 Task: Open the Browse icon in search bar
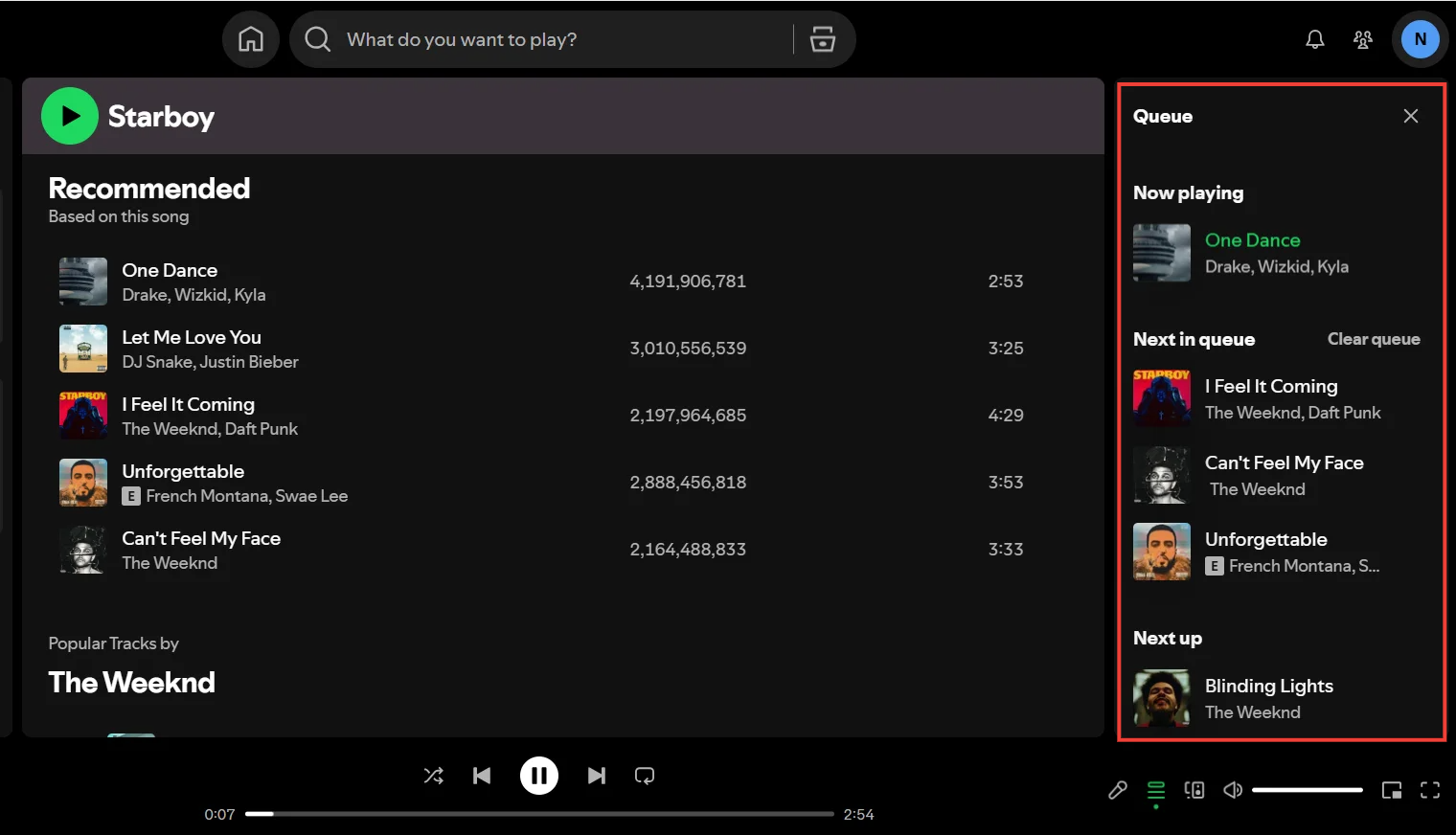click(822, 39)
